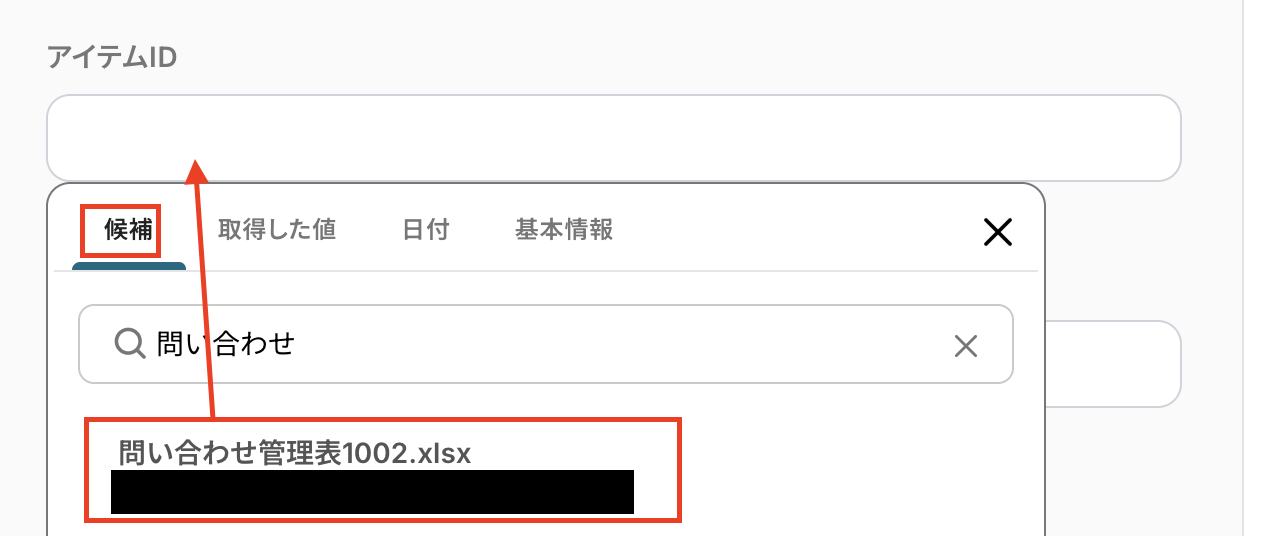Open the 基本情報 tab

[564, 230]
